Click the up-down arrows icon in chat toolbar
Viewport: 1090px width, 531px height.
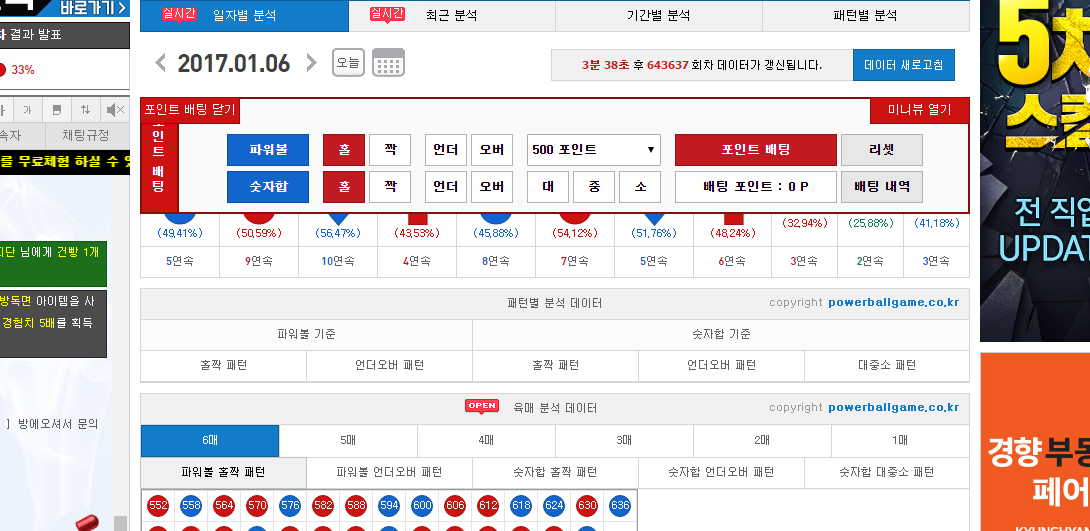(86, 110)
